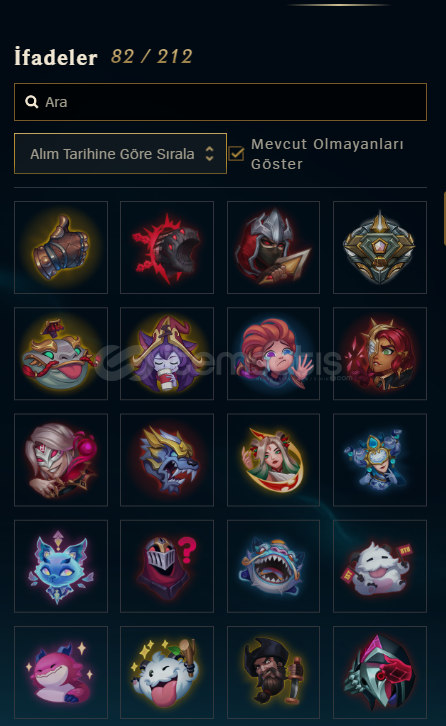Click the sort dropdown arrows
This screenshot has height=726, width=446.
click(209, 154)
